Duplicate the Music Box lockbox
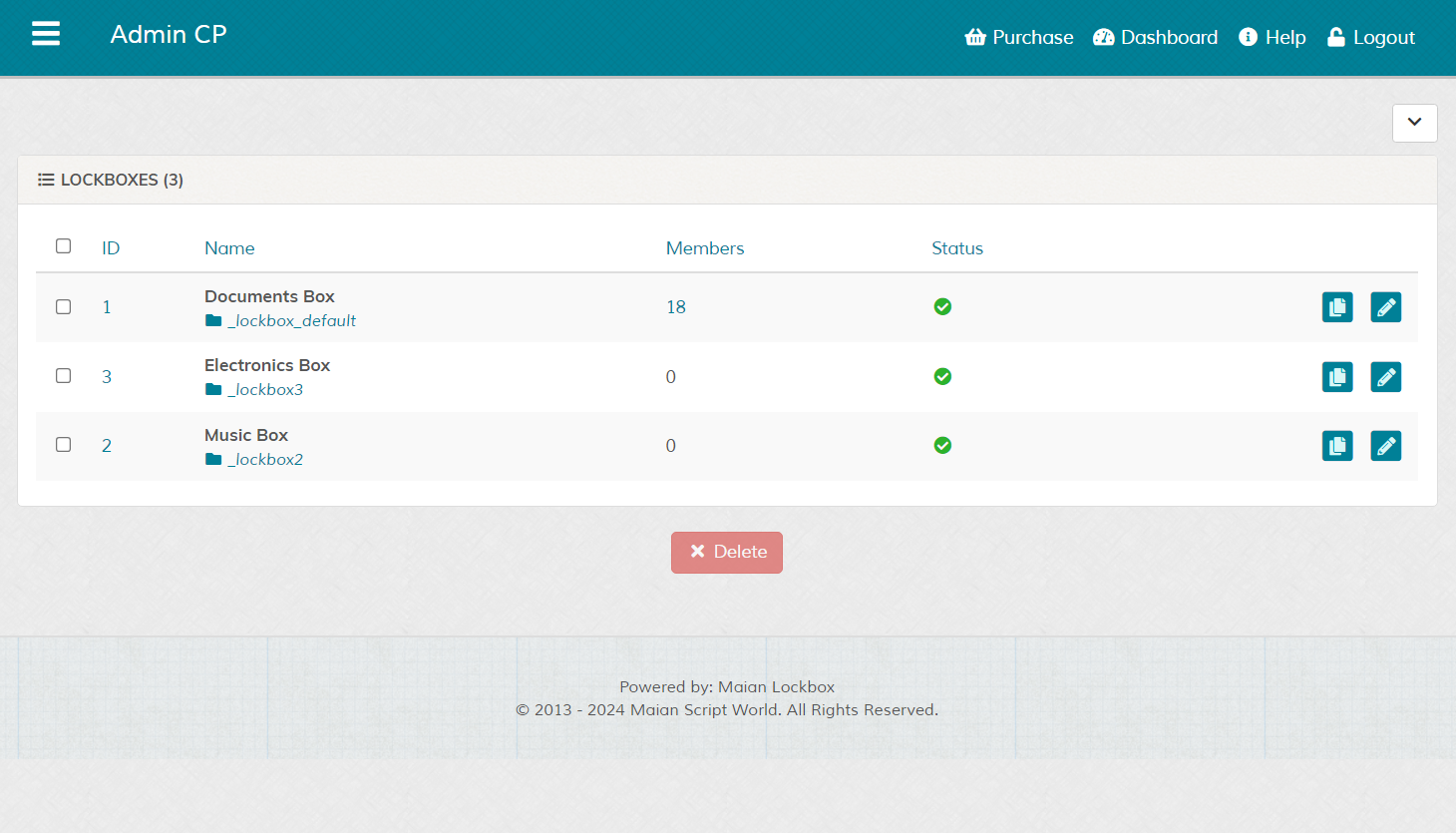This screenshot has width=1456, height=833. [x=1337, y=446]
